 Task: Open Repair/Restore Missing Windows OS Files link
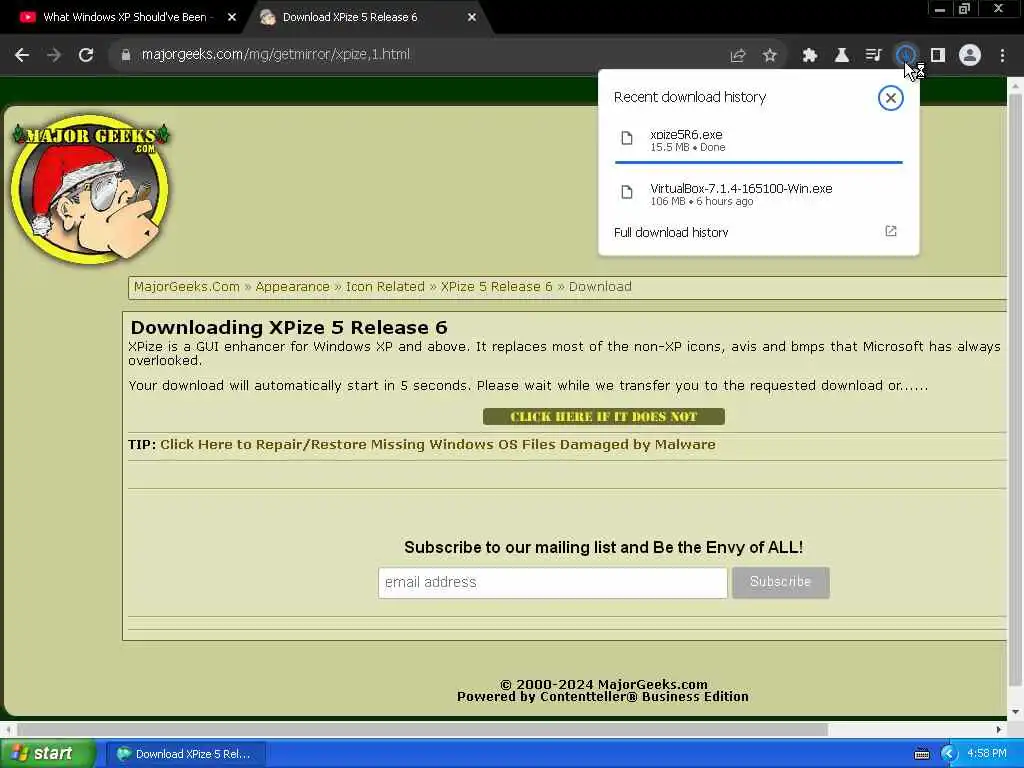point(438,445)
